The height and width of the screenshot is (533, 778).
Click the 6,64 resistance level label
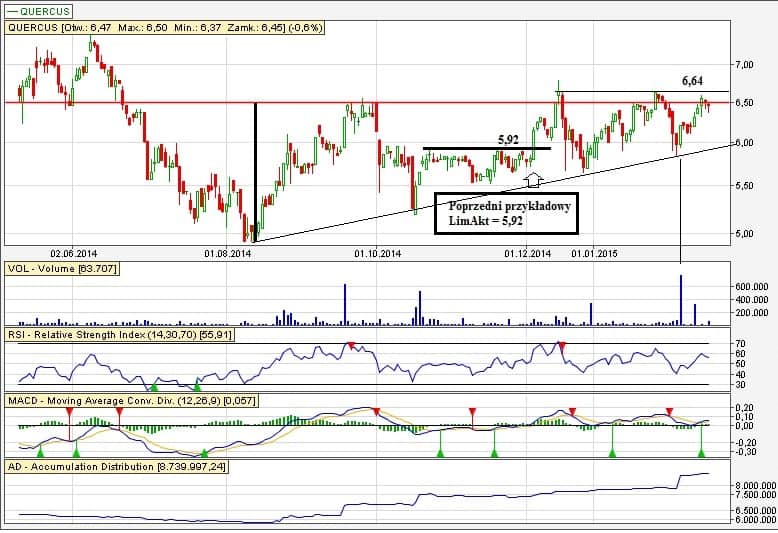[x=694, y=80]
